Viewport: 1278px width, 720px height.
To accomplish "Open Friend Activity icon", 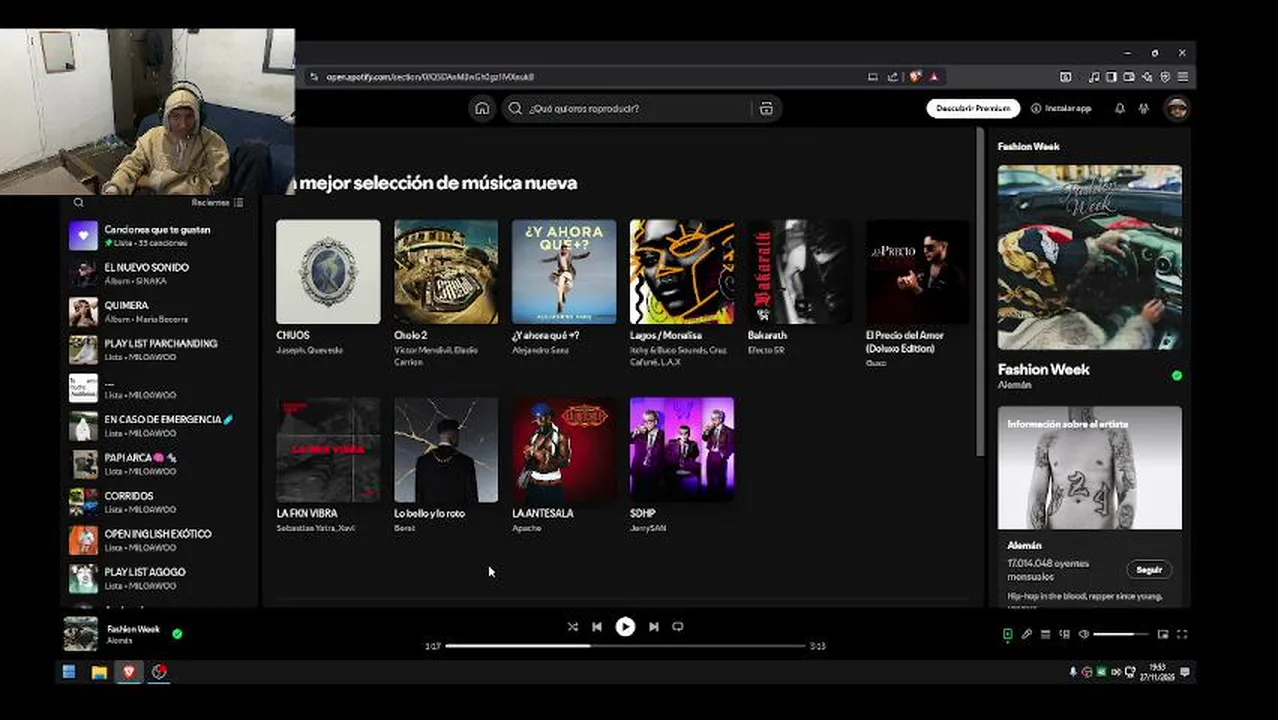I will 1144,108.
